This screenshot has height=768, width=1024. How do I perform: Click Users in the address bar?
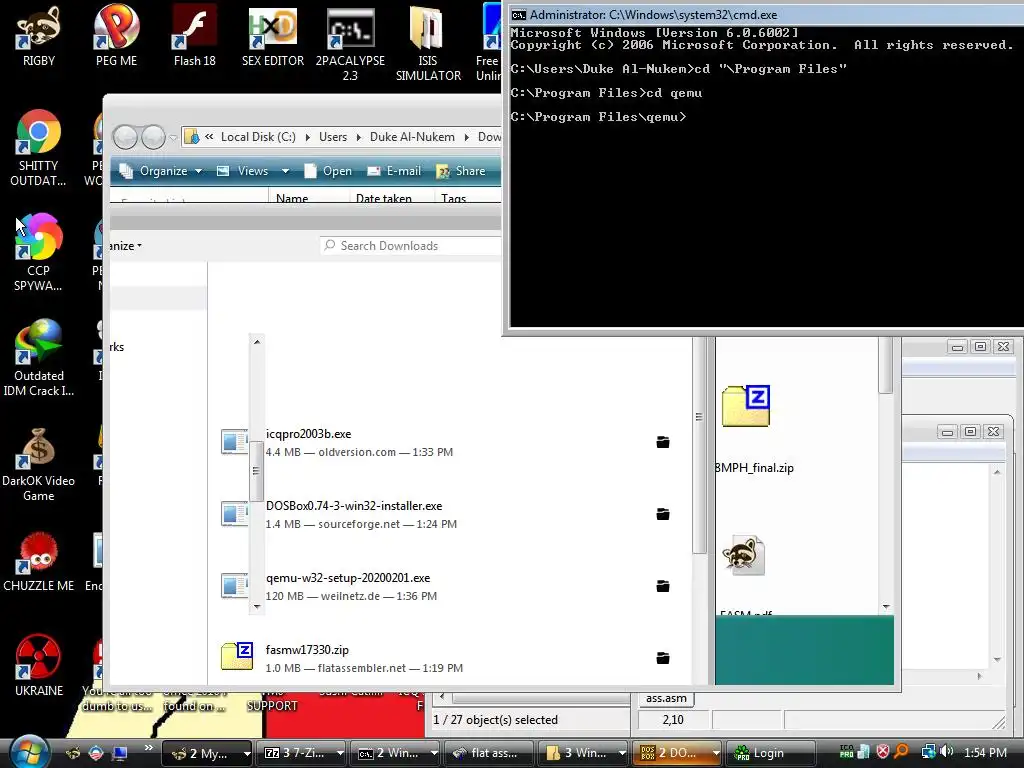pos(333,137)
